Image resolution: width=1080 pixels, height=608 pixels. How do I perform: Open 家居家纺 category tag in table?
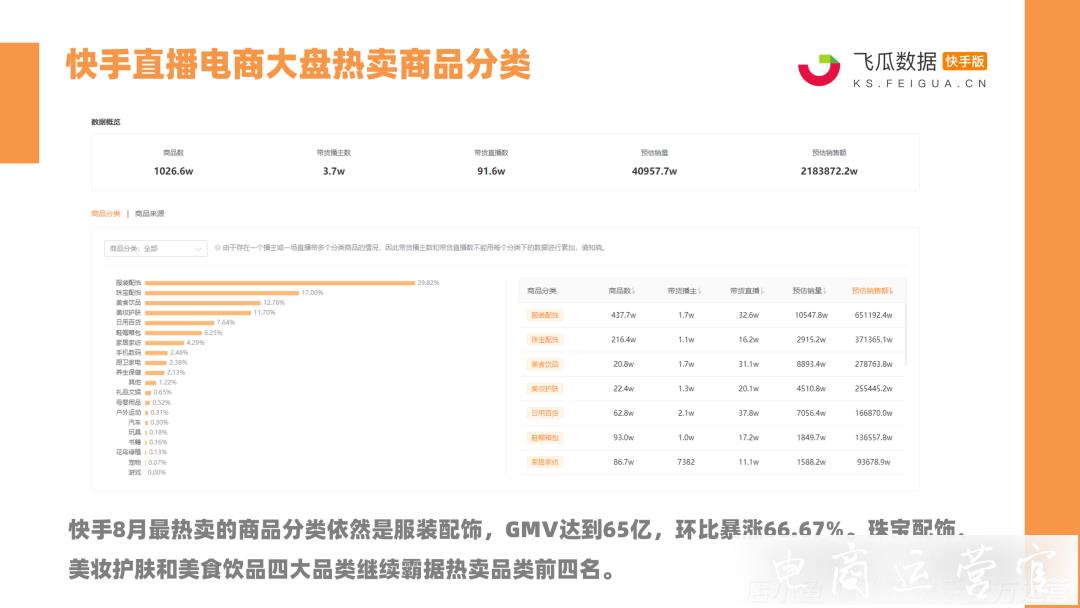tap(545, 462)
